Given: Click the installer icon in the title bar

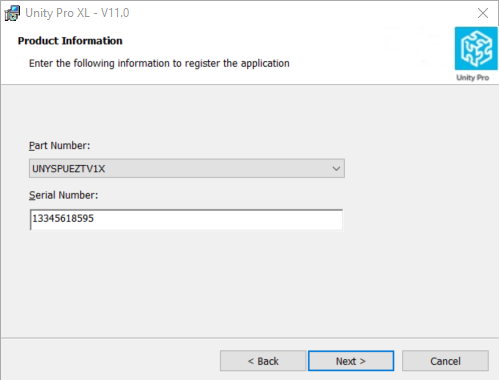Looking at the screenshot, I should tap(12, 13).
